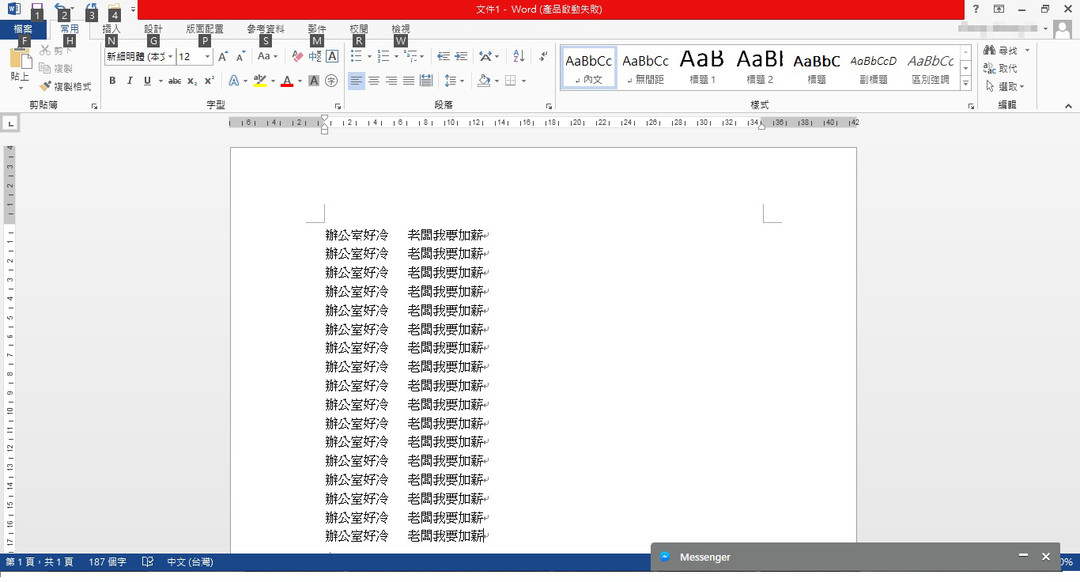
Task: Open phonetic guide icon
Action: 315,56
